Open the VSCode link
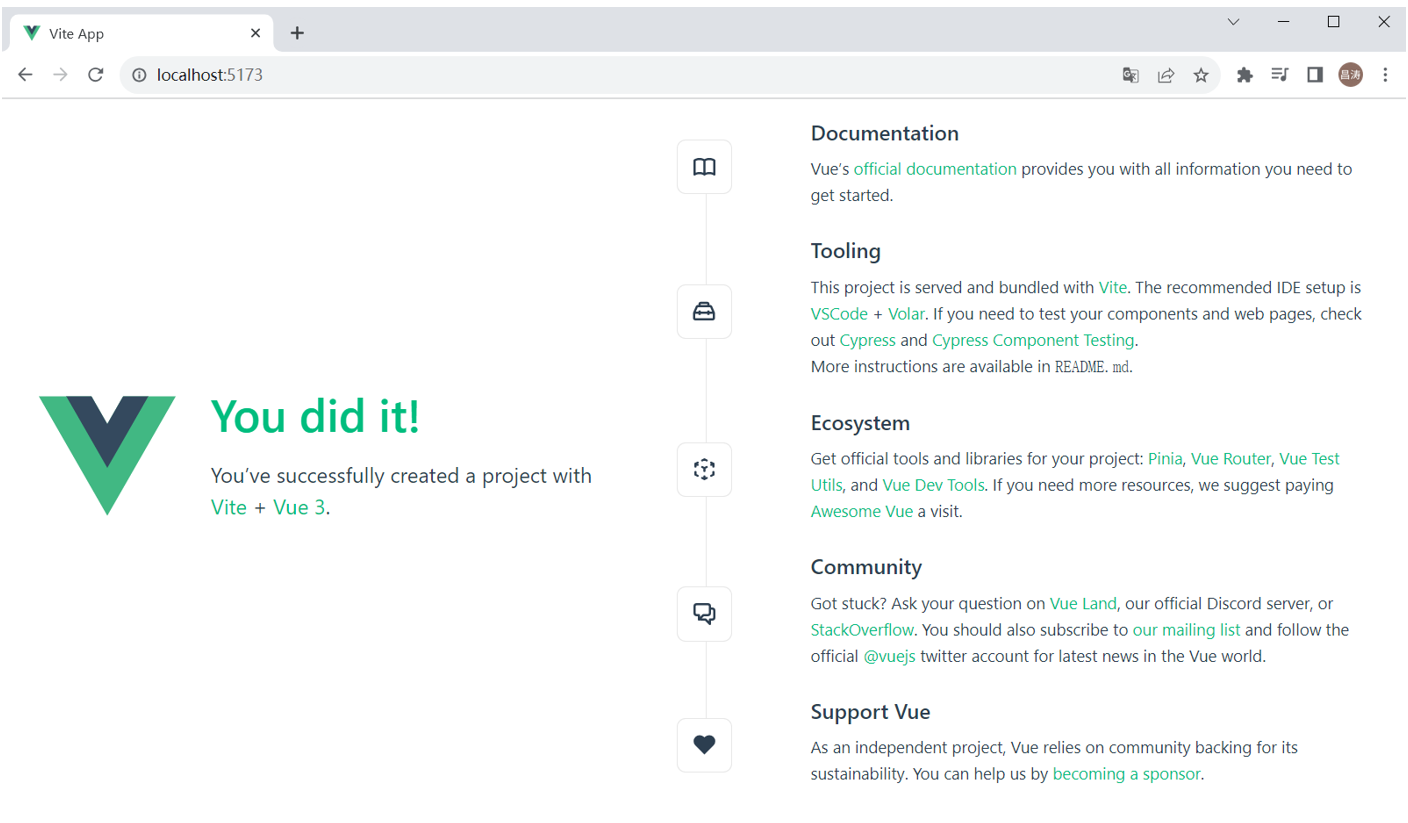The height and width of the screenshot is (823, 1408). click(840, 314)
